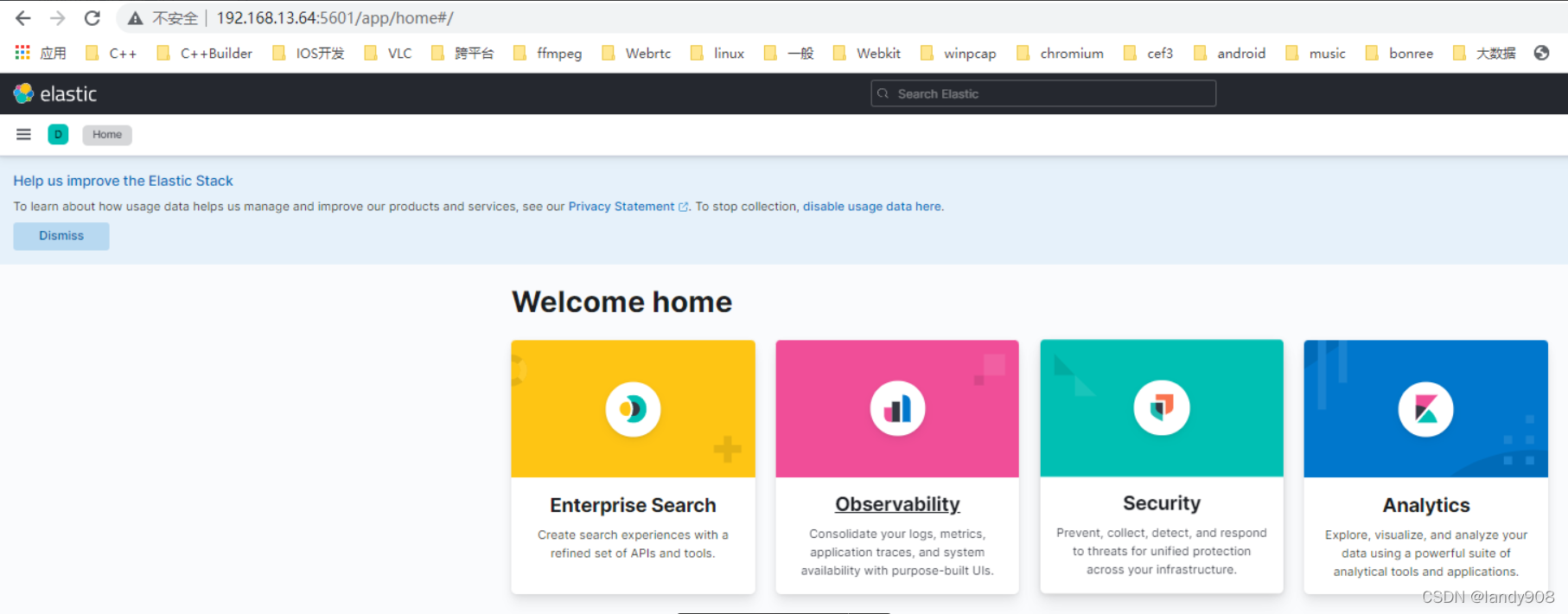This screenshot has height=614, width=1568.
Task: Click the globe icon after bookmarks
Action: [x=1541, y=53]
